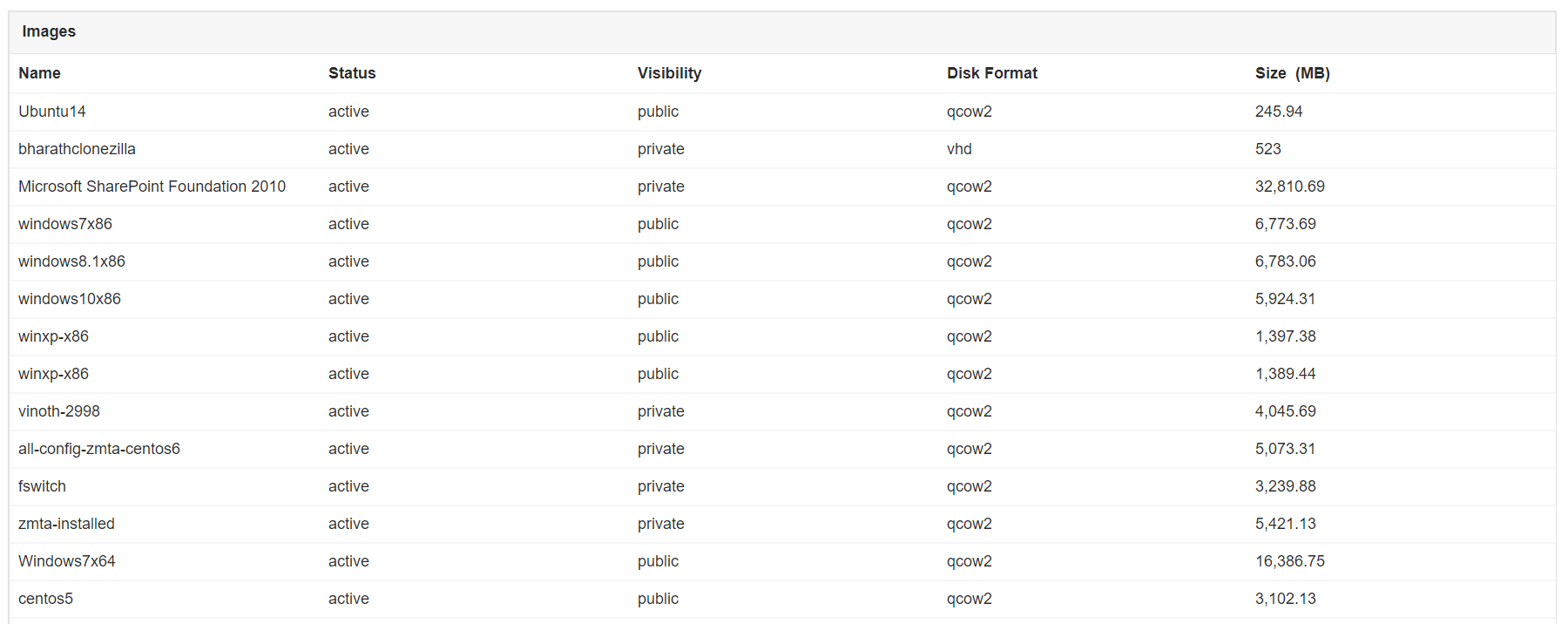Click the Size (MB) column header

(1292, 73)
